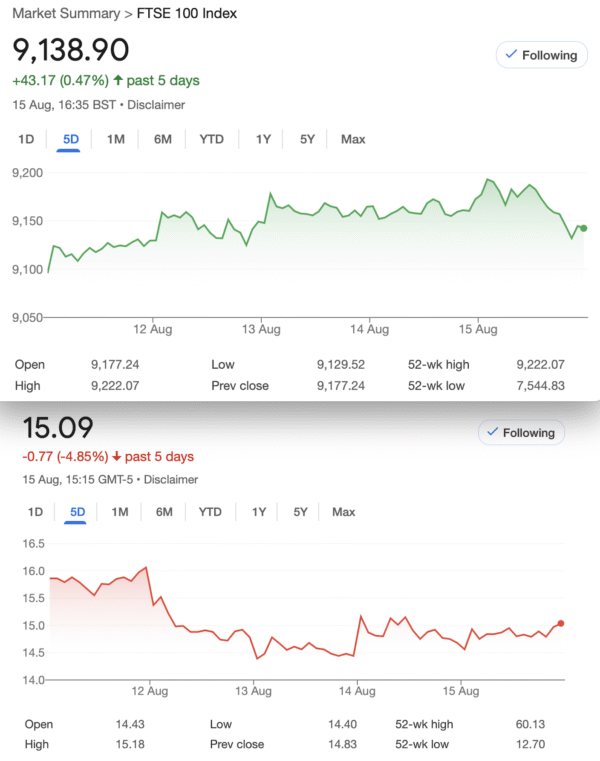This screenshot has width=600, height=761.
Task: Select 6M range tab on red chart
Action: click(x=164, y=512)
